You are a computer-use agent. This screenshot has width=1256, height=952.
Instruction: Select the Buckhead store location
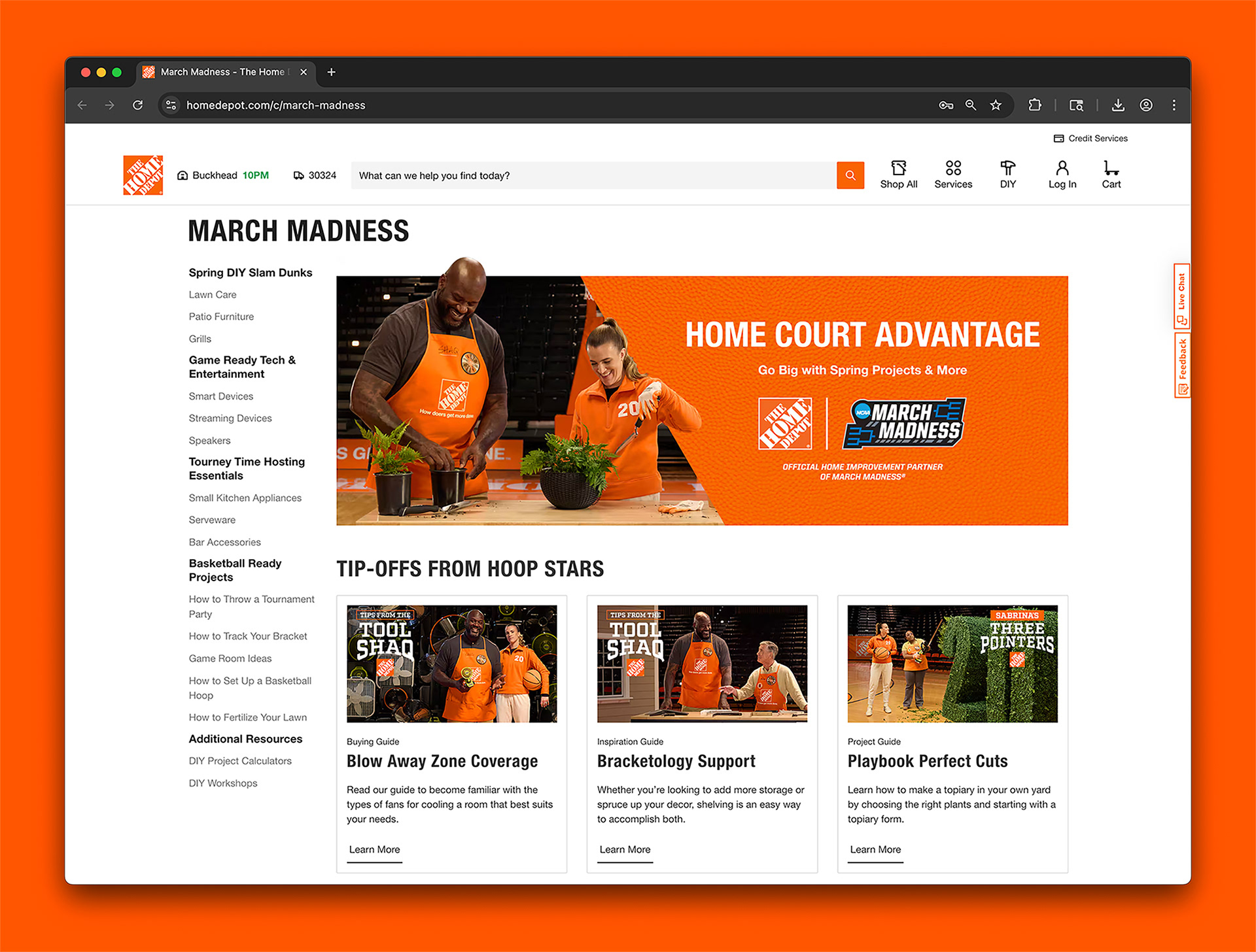point(223,175)
